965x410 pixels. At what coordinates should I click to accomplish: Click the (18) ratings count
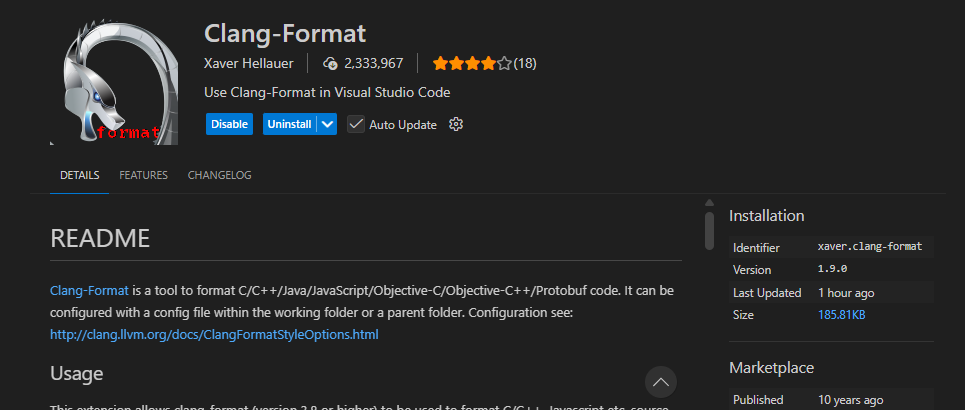coord(525,63)
